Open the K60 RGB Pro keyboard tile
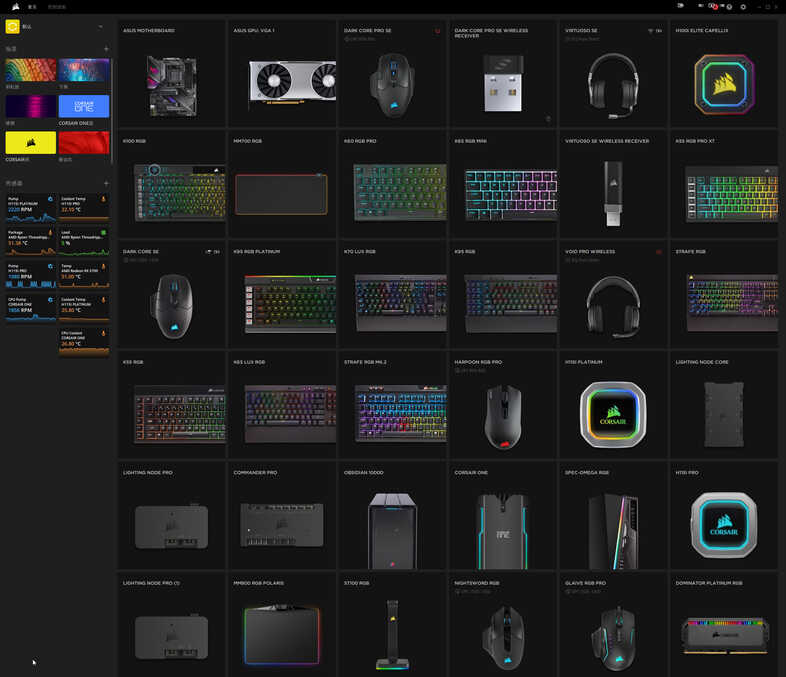The width and height of the screenshot is (786, 677). (392, 184)
